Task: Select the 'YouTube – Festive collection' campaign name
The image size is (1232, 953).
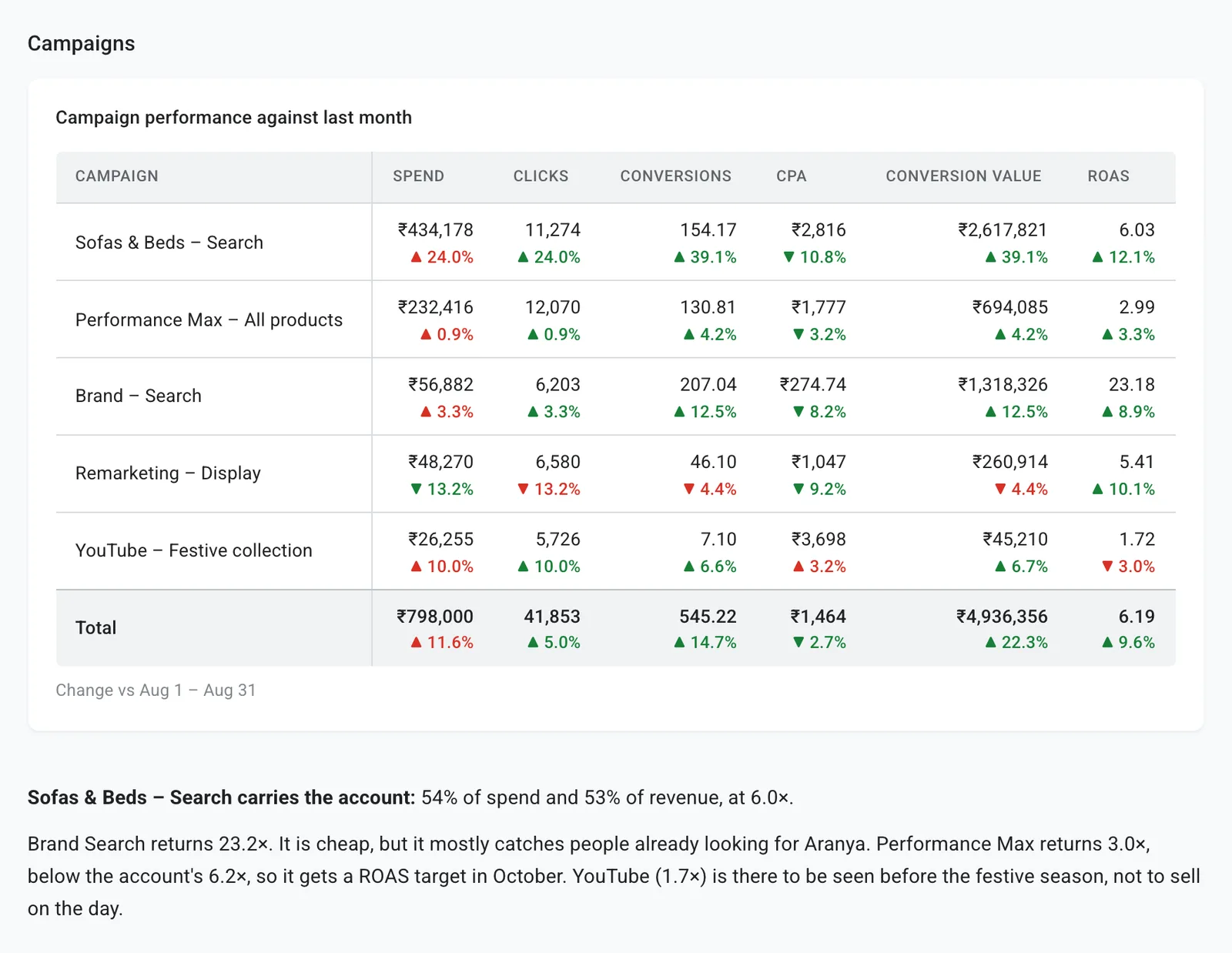Action: tap(194, 550)
